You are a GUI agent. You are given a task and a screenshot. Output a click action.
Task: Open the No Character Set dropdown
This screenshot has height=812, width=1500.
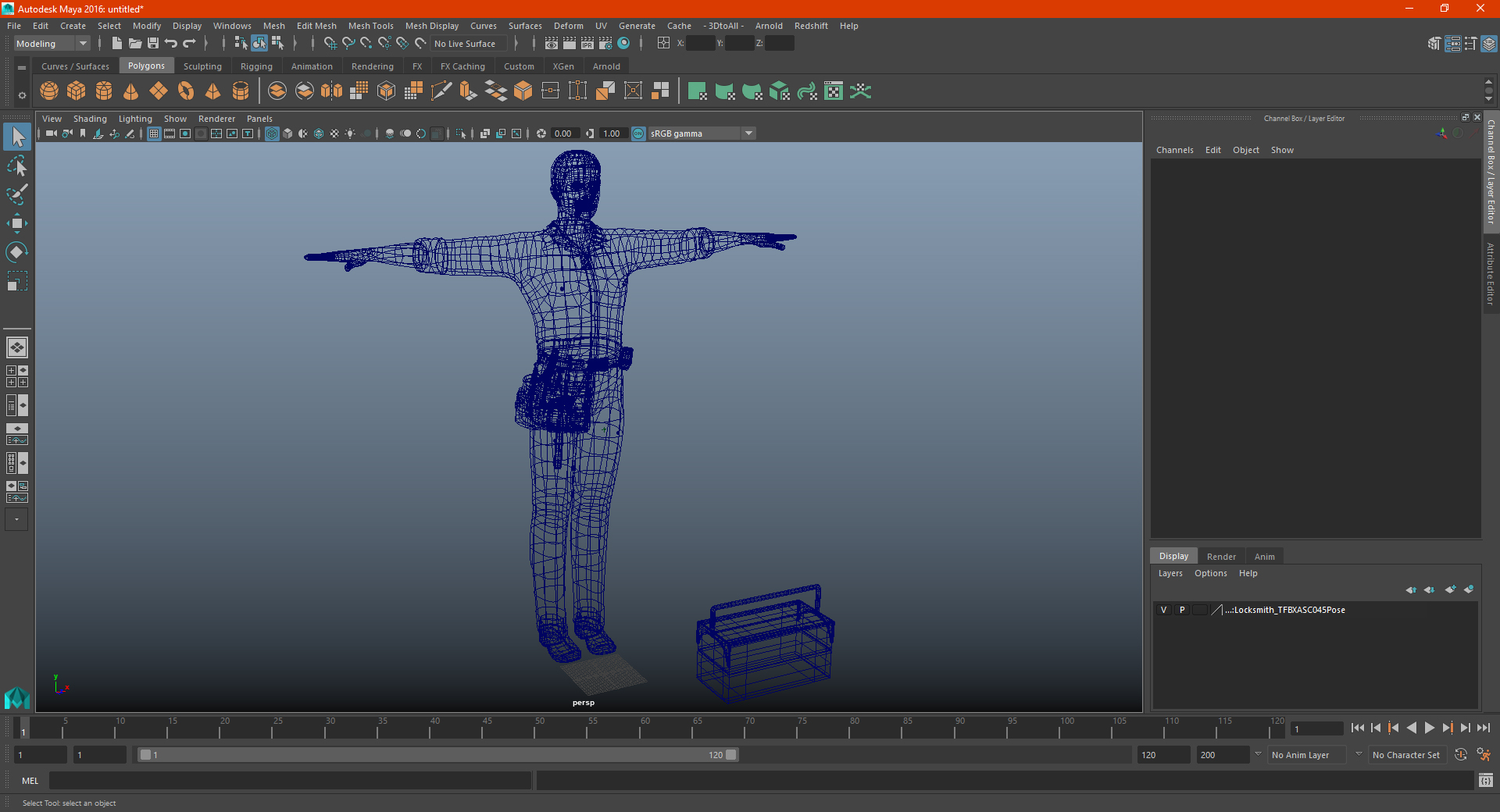[x=1409, y=755]
